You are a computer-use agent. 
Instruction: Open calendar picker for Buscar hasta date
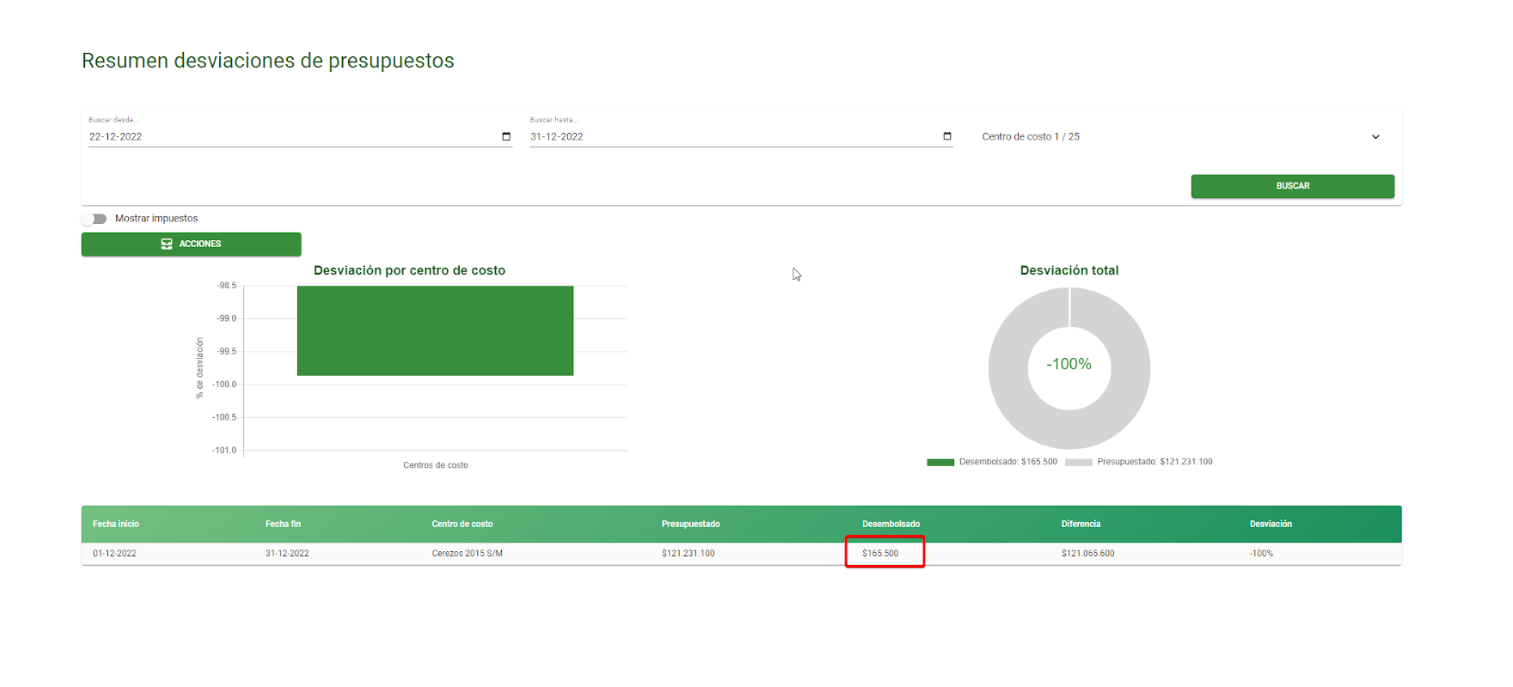click(947, 137)
